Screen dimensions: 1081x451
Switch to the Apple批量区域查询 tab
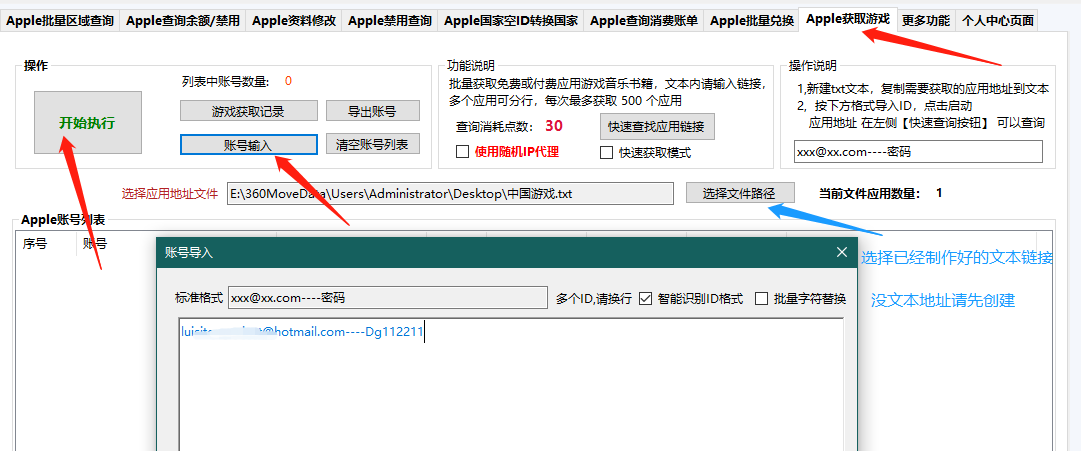coord(61,21)
